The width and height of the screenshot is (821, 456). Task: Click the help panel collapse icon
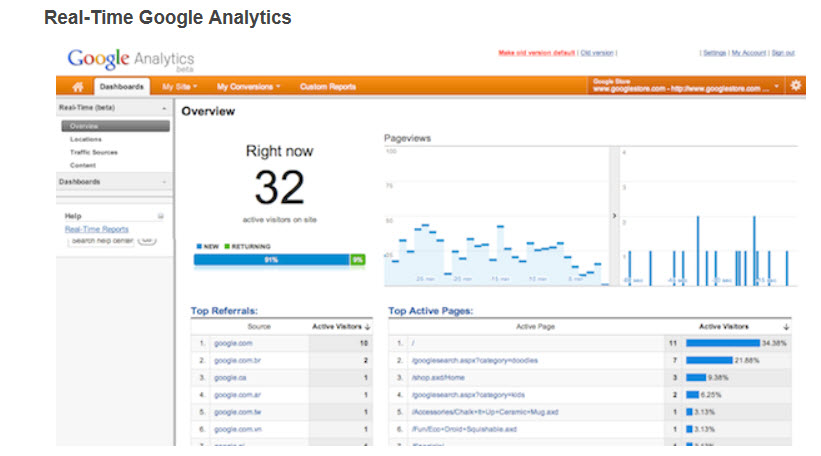161,216
